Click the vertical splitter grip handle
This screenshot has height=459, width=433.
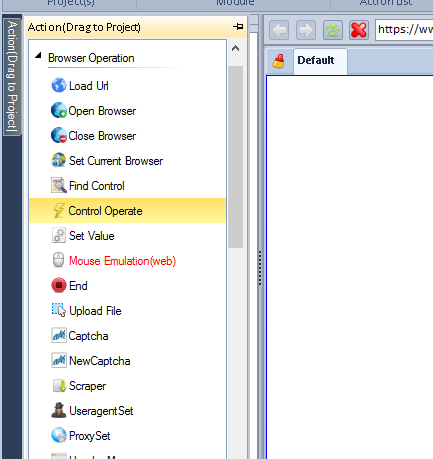click(260, 268)
